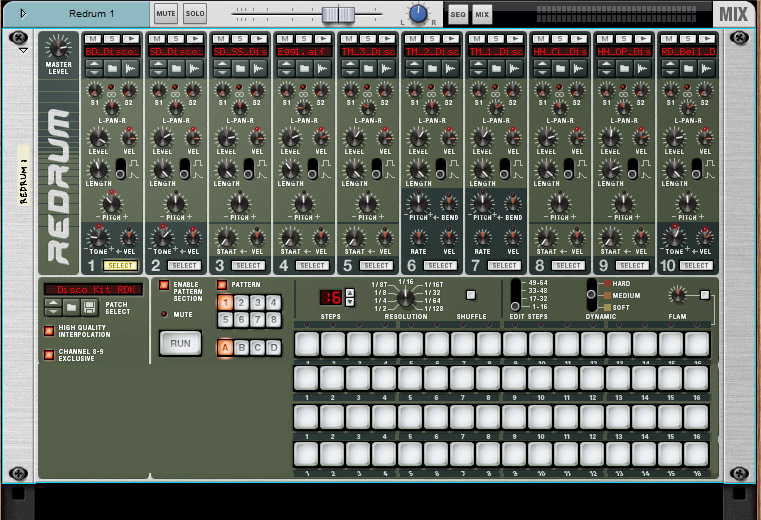This screenshot has width=761, height=520.
Task: Toggle the Pattern enable button
Action: pos(222,285)
